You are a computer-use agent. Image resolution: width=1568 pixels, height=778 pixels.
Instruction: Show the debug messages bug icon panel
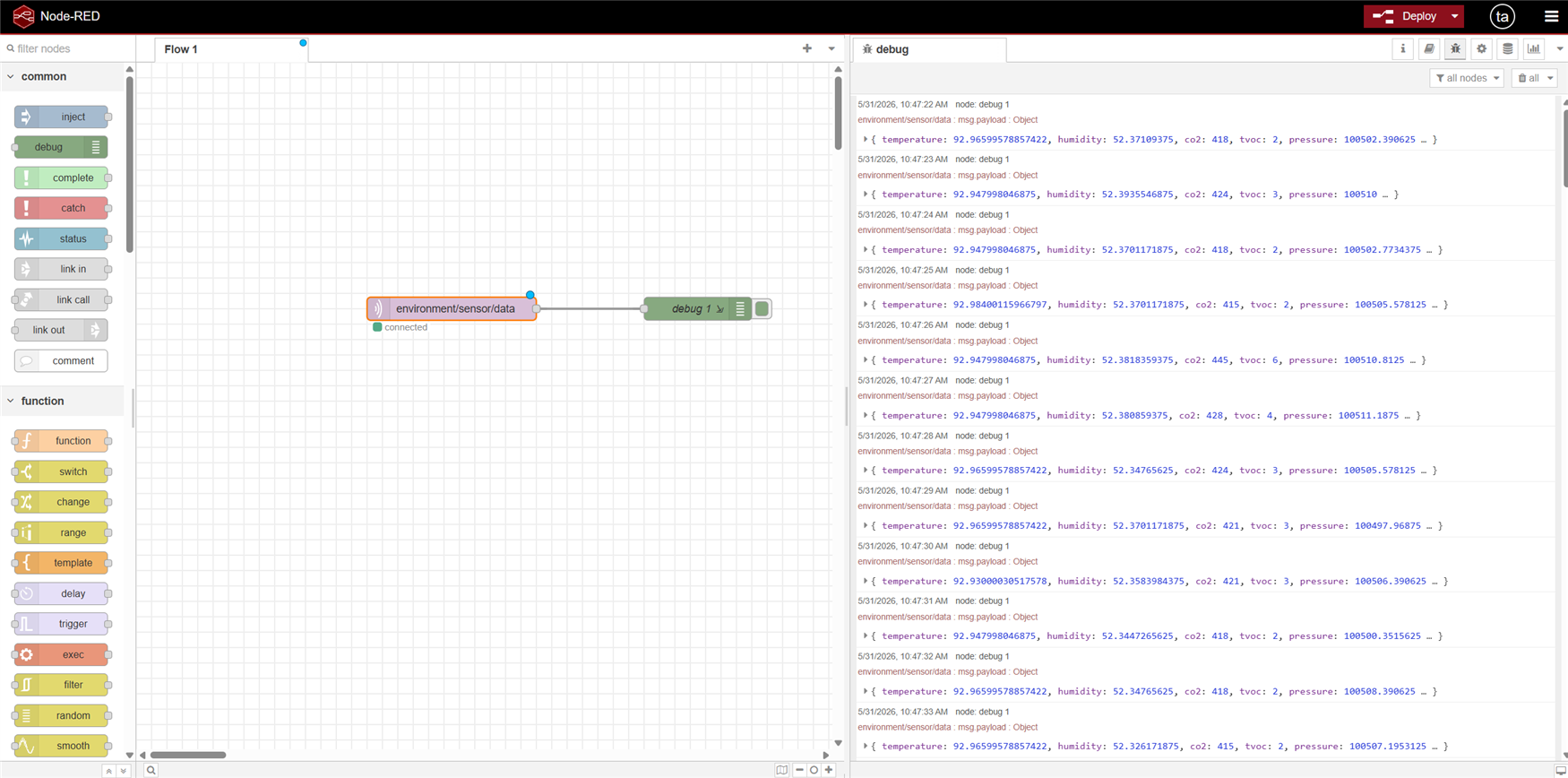(1455, 49)
